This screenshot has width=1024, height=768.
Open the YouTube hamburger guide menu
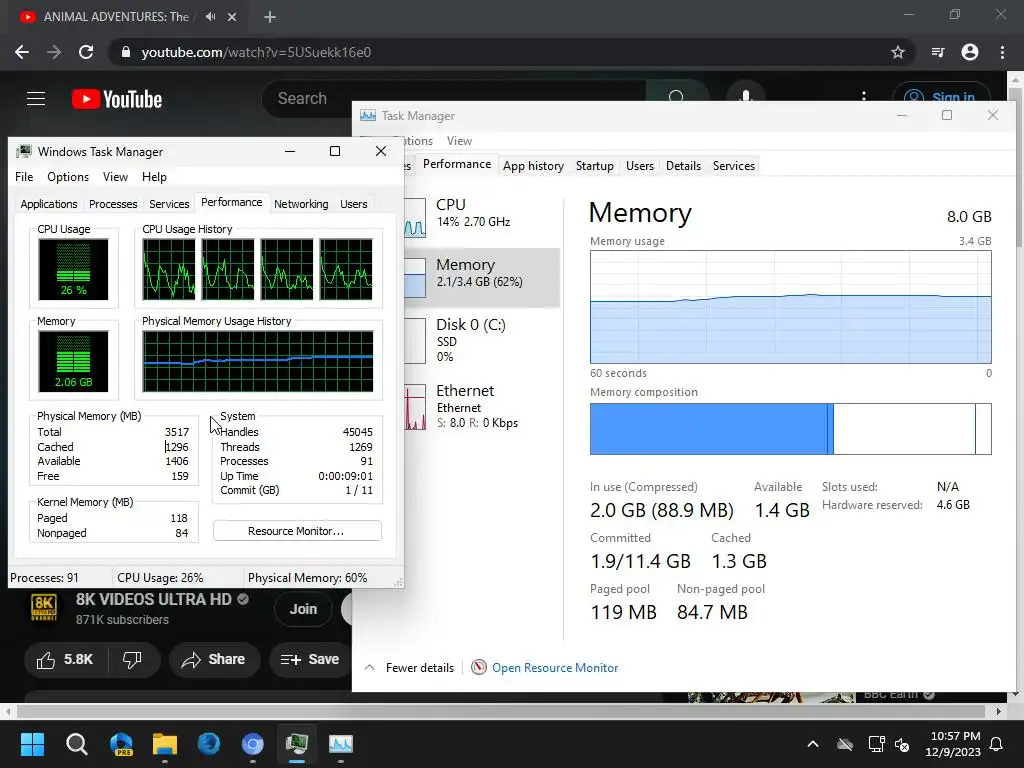(36, 99)
